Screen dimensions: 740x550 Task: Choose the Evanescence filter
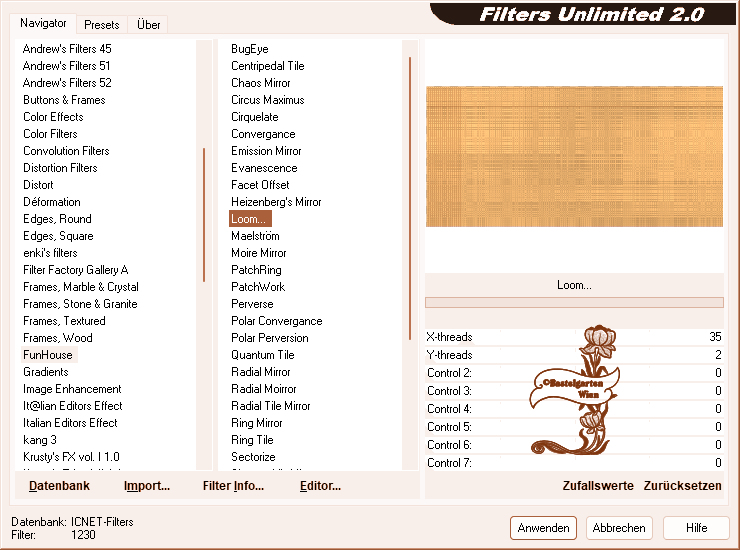tap(264, 168)
